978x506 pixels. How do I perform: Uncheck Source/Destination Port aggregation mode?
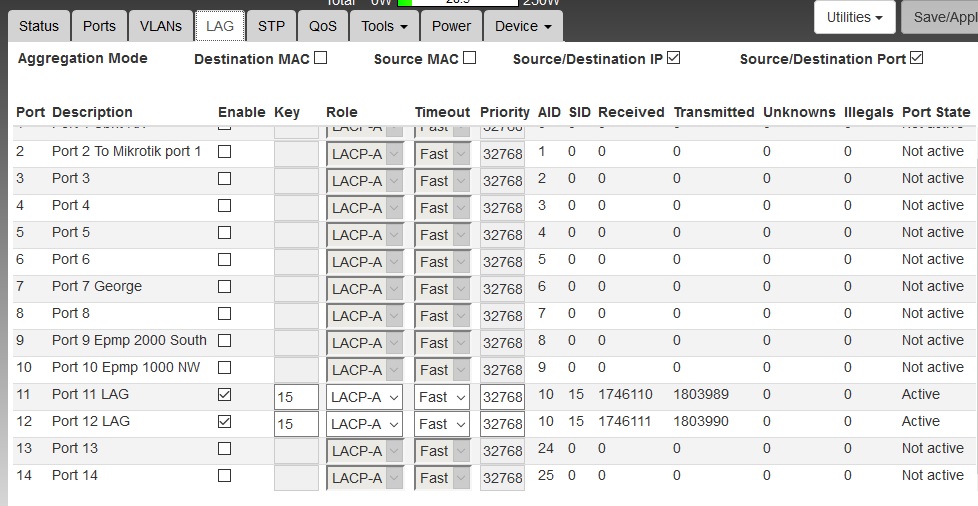(x=917, y=58)
